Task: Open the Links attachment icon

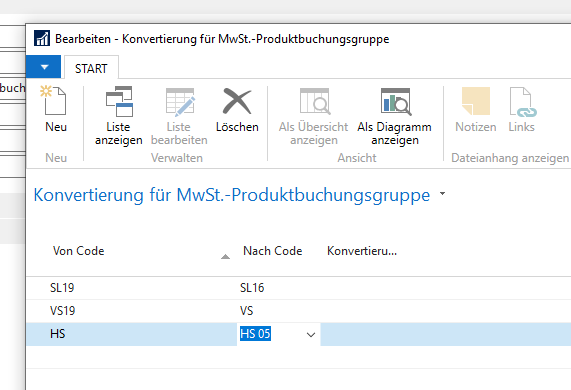Action: [x=523, y=102]
